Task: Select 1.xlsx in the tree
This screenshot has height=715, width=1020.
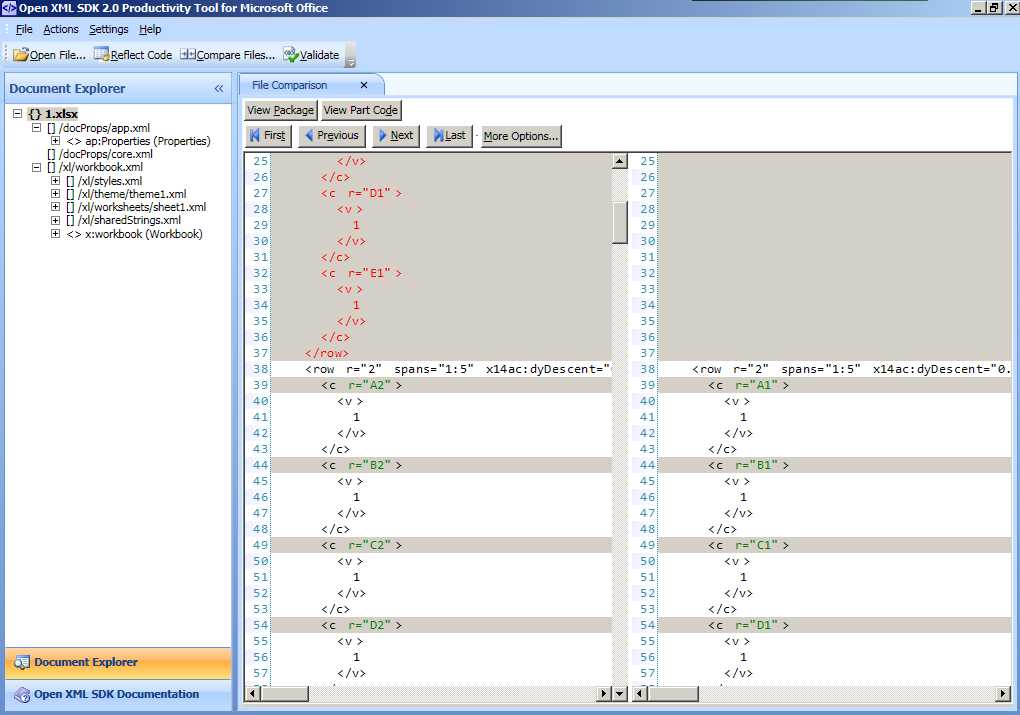Action: point(53,114)
